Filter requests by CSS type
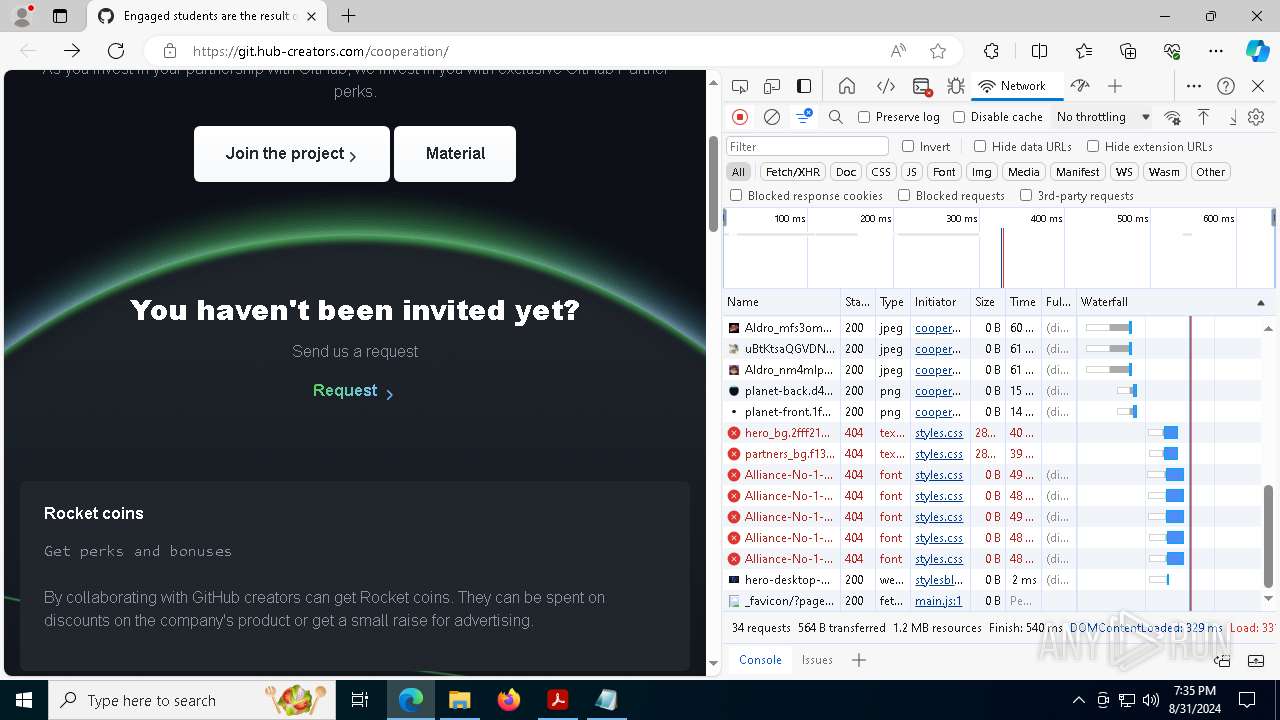This screenshot has height=720, width=1280. pos(880,172)
